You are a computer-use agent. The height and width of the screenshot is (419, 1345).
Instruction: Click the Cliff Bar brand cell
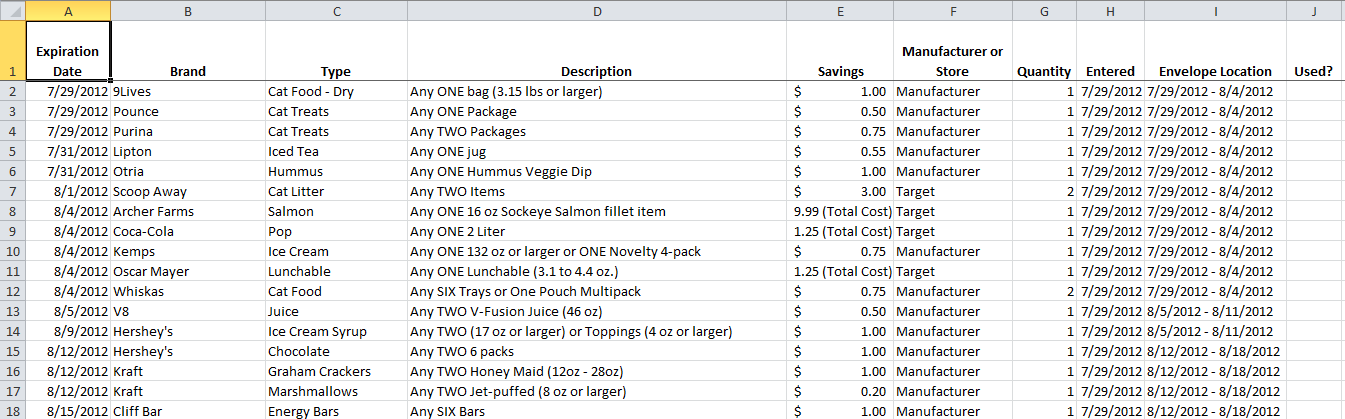[188, 411]
